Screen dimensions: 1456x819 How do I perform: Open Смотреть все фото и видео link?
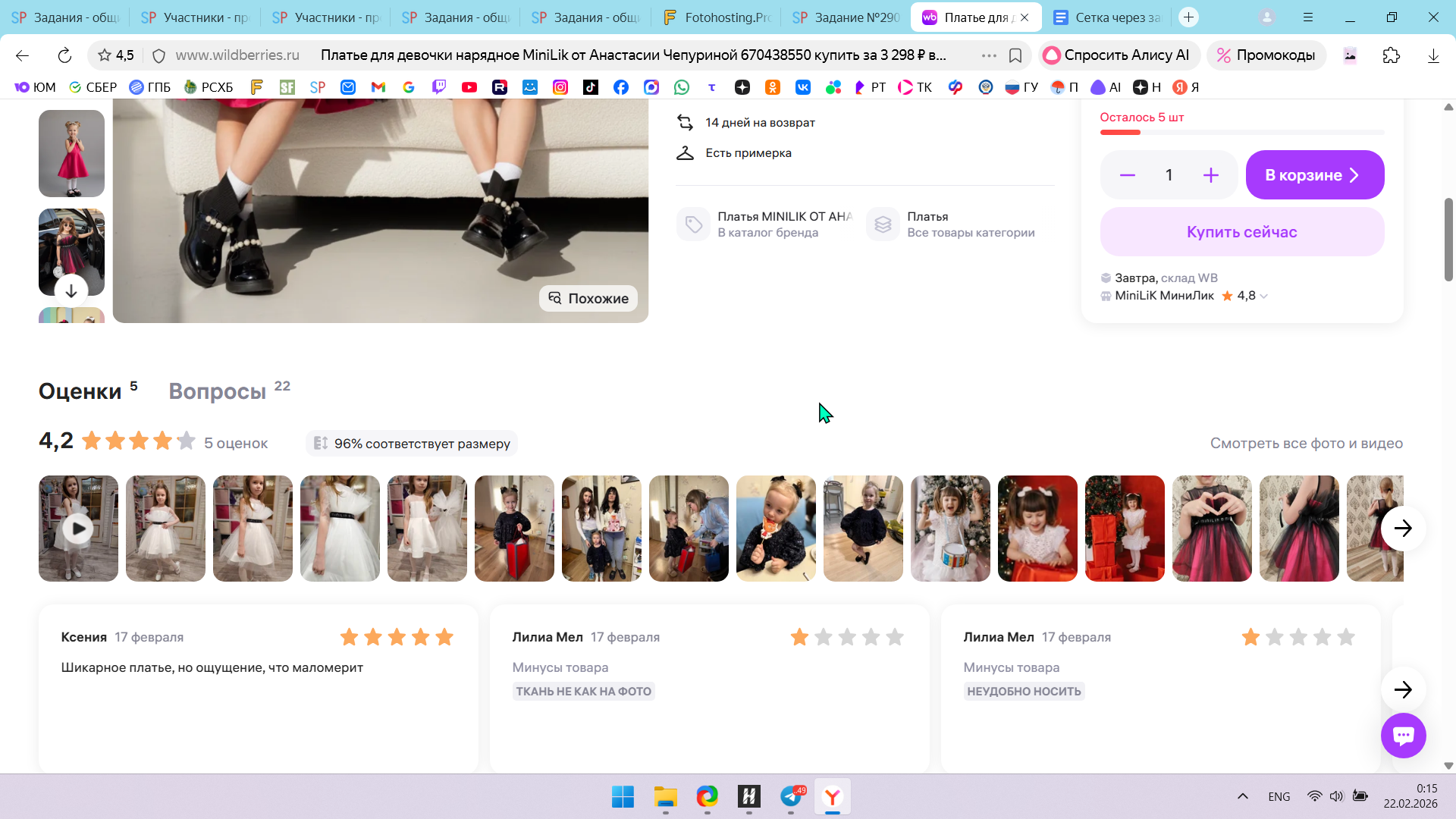(1306, 444)
